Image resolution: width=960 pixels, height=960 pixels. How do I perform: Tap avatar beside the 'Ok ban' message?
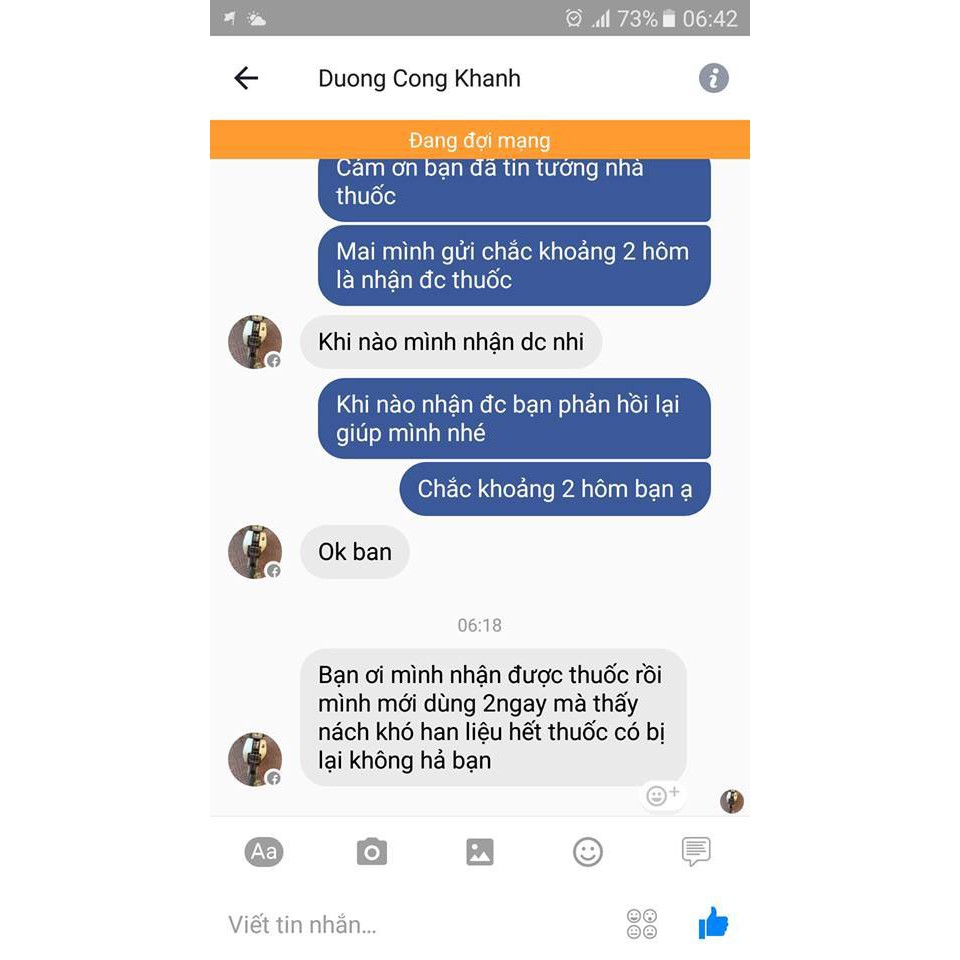point(255,552)
